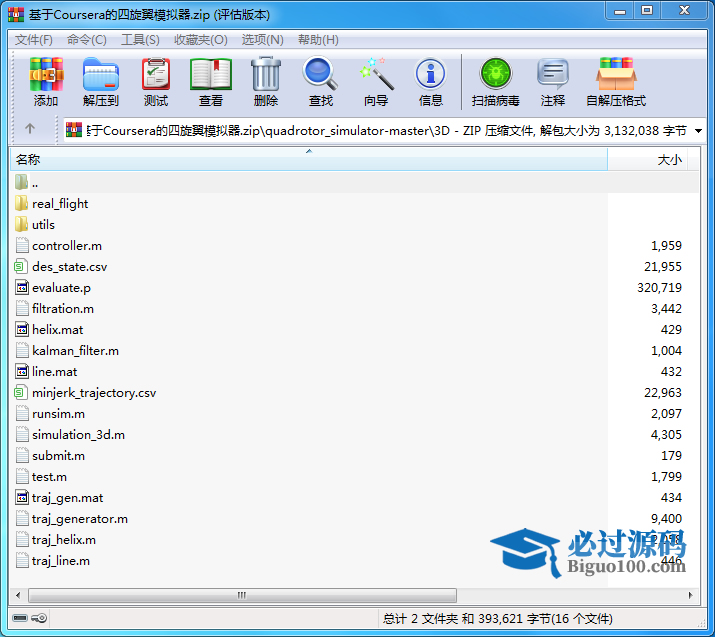Image resolution: width=715 pixels, height=637 pixels.
Task: Select the real_flight folder icon
Action: pos(21,203)
